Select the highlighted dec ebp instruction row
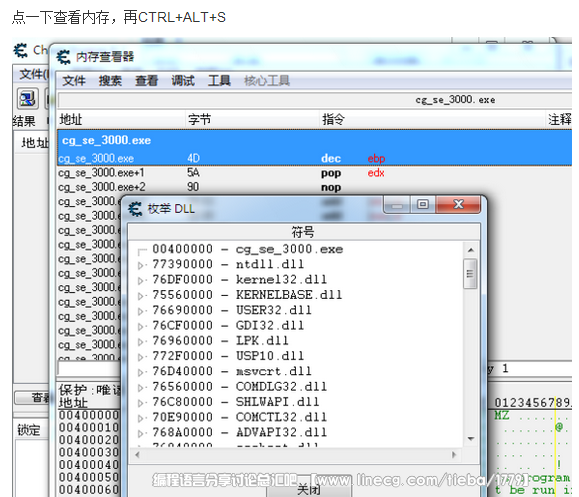The image size is (579, 497). 315,158
